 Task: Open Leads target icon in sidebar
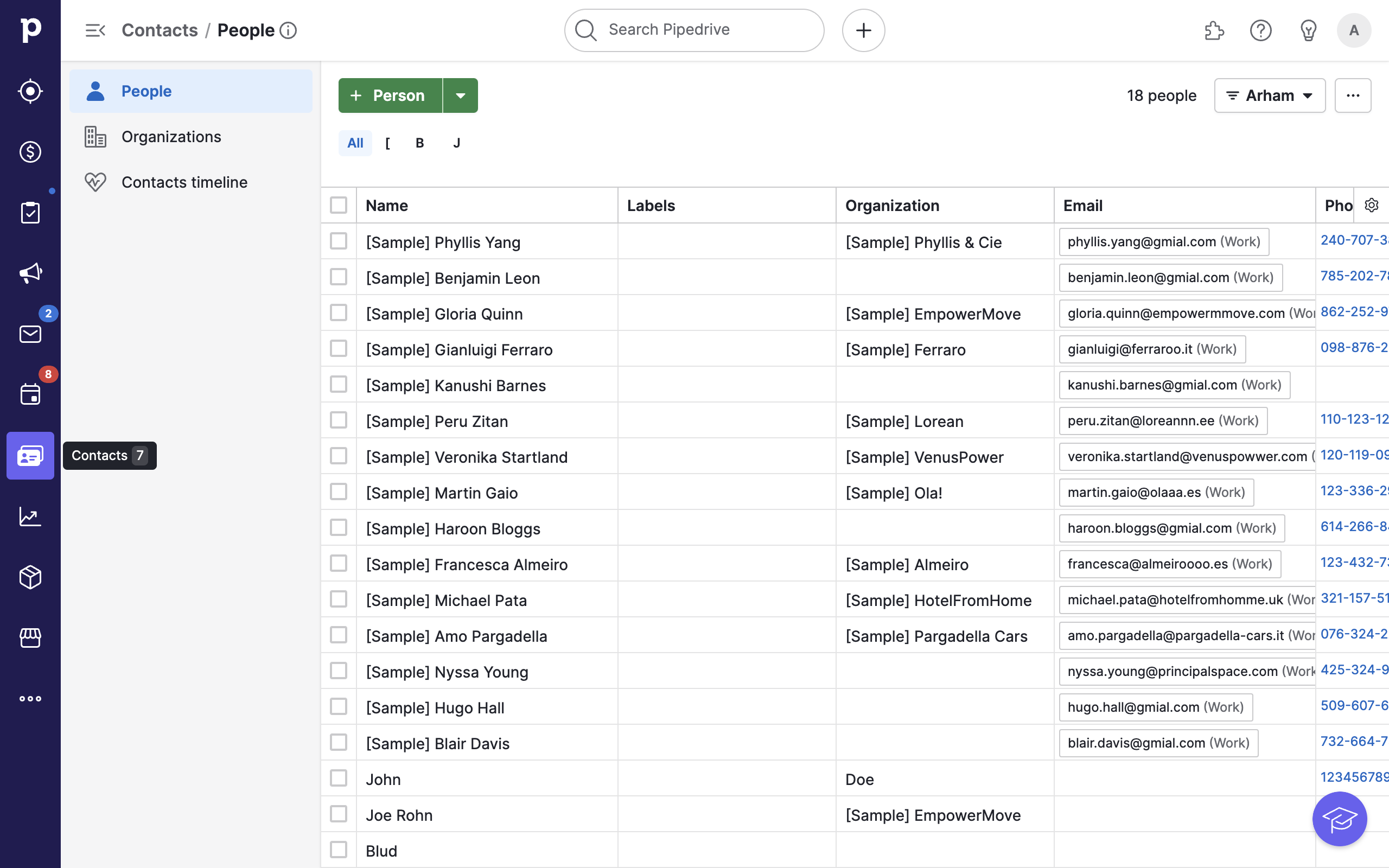click(30, 91)
